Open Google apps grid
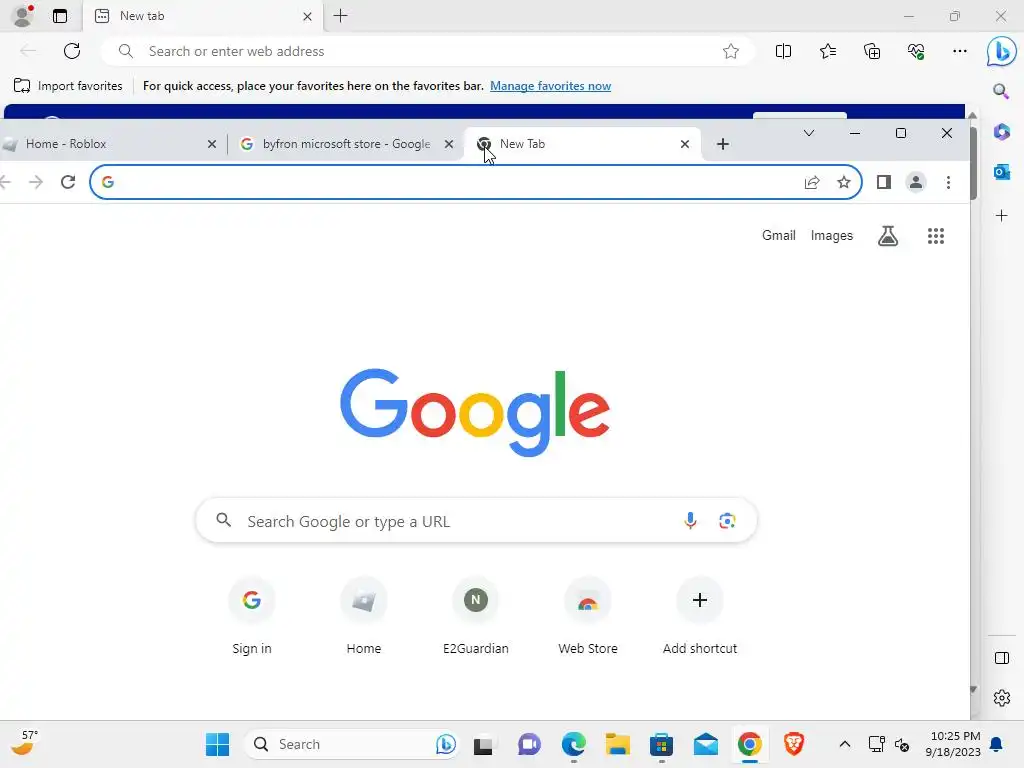 click(936, 236)
